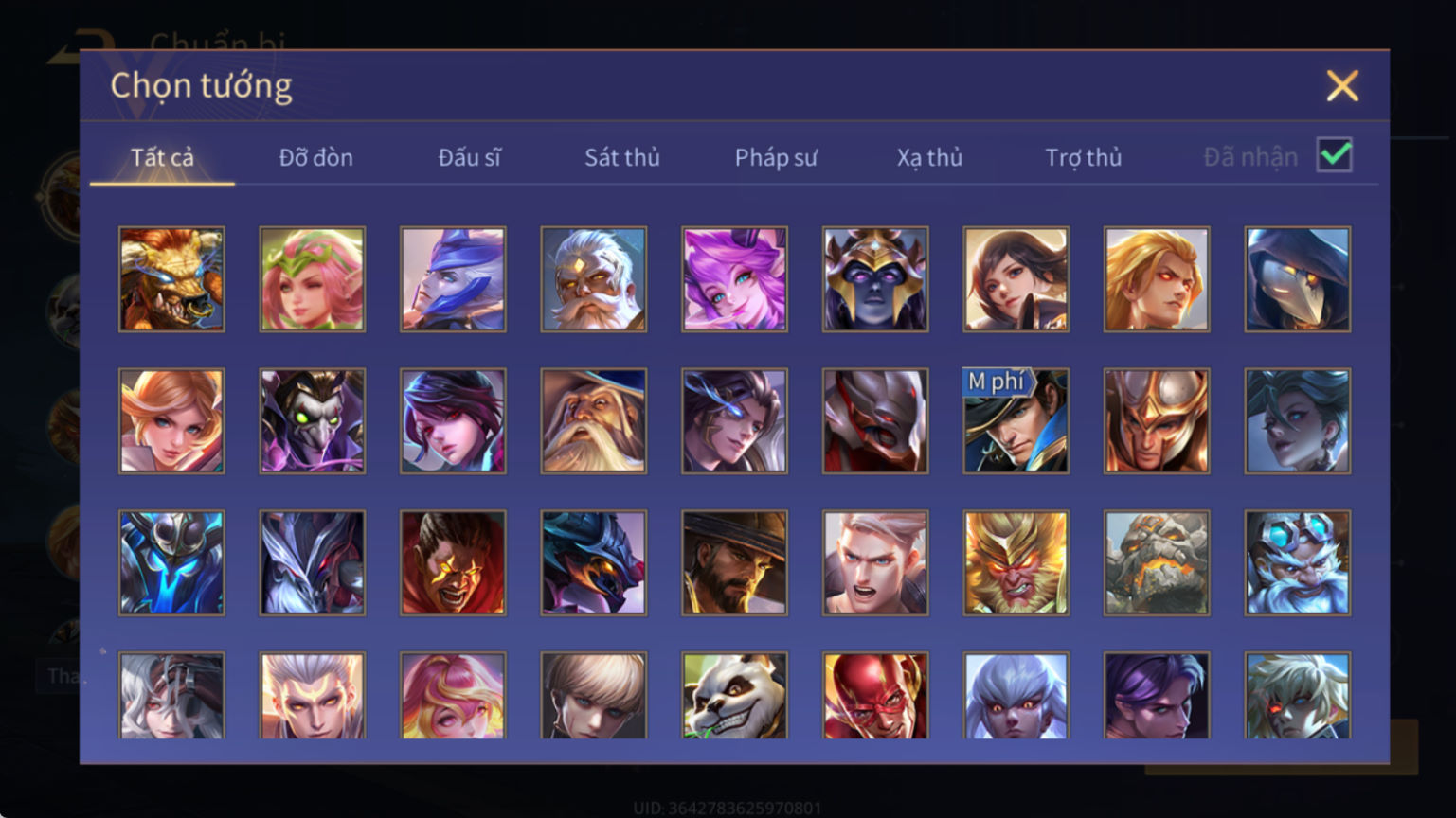Show the 'Pháp sư' hero category
The height and width of the screenshot is (818, 1456).
tap(776, 157)
